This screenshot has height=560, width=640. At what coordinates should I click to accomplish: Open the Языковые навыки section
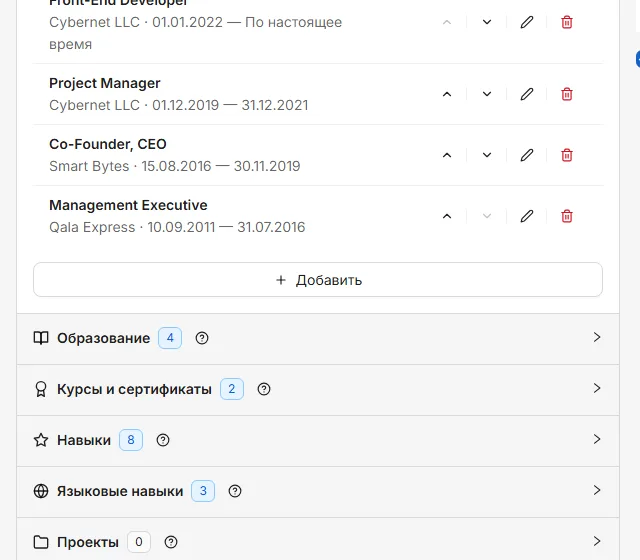pos(318,491)
